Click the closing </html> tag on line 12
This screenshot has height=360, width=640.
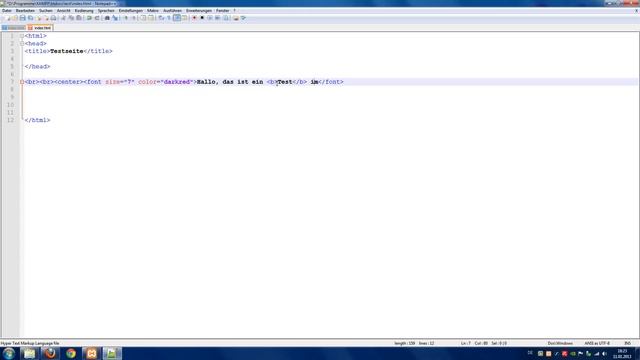(x=37, y=120)
